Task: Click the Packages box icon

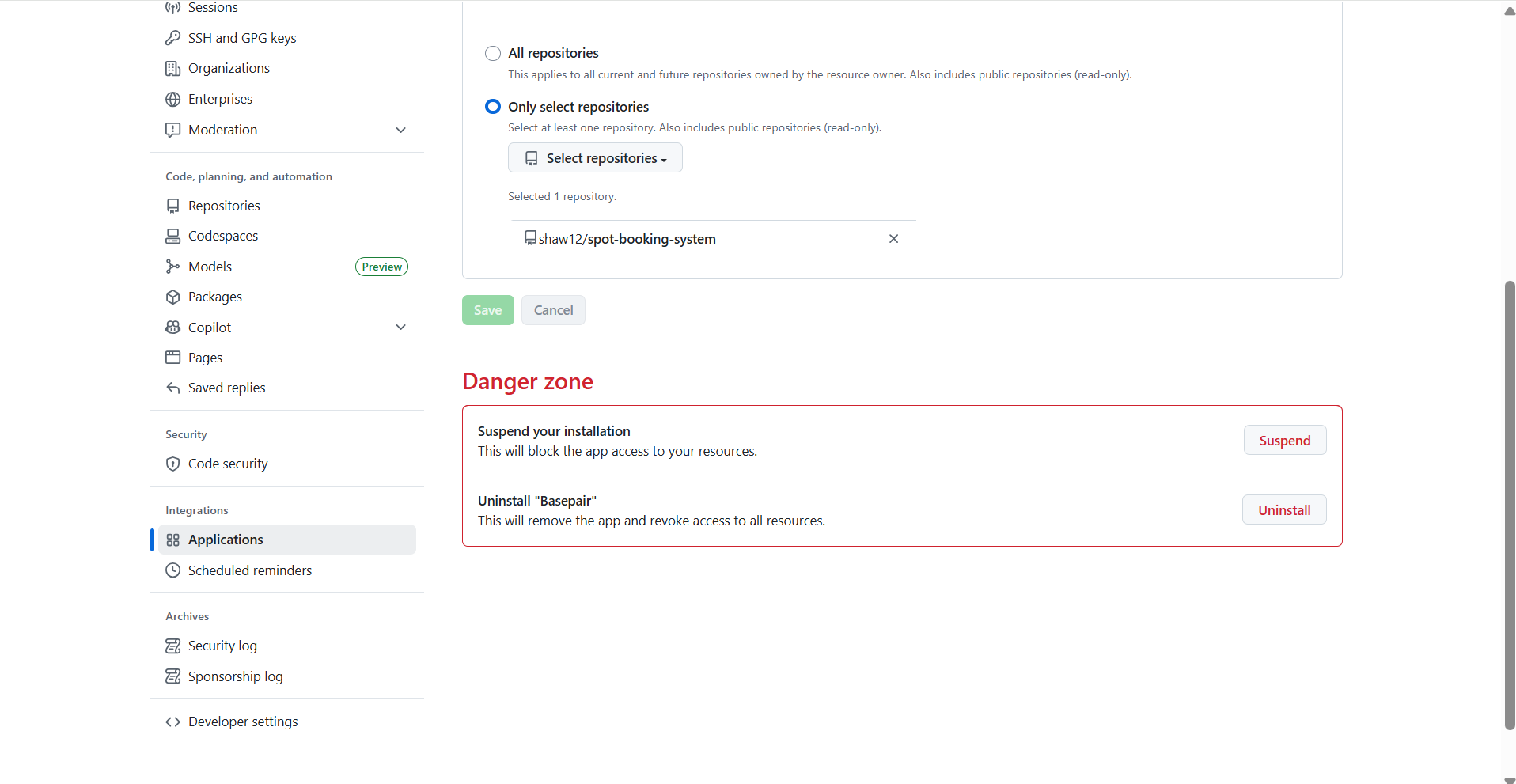Action: (x=172, y=297)
